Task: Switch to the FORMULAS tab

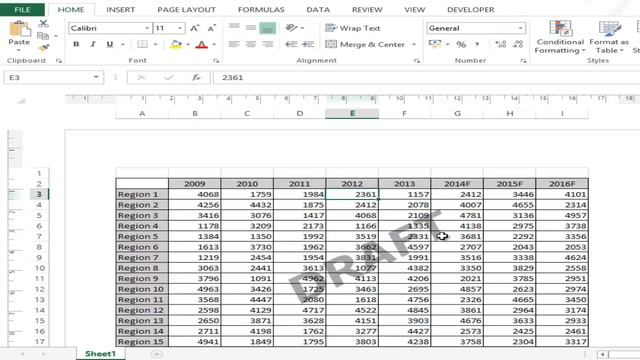Action: coord(261,9)
